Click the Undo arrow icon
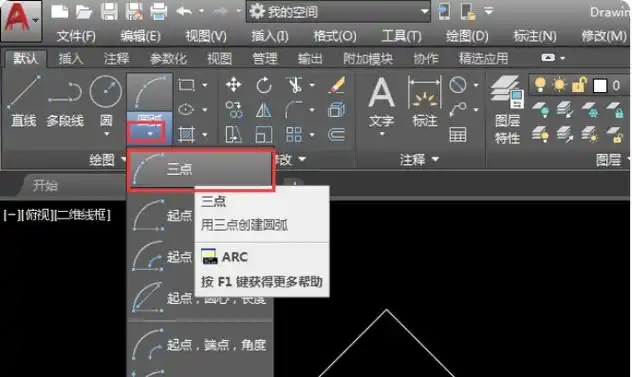 [x=184, y=11]
